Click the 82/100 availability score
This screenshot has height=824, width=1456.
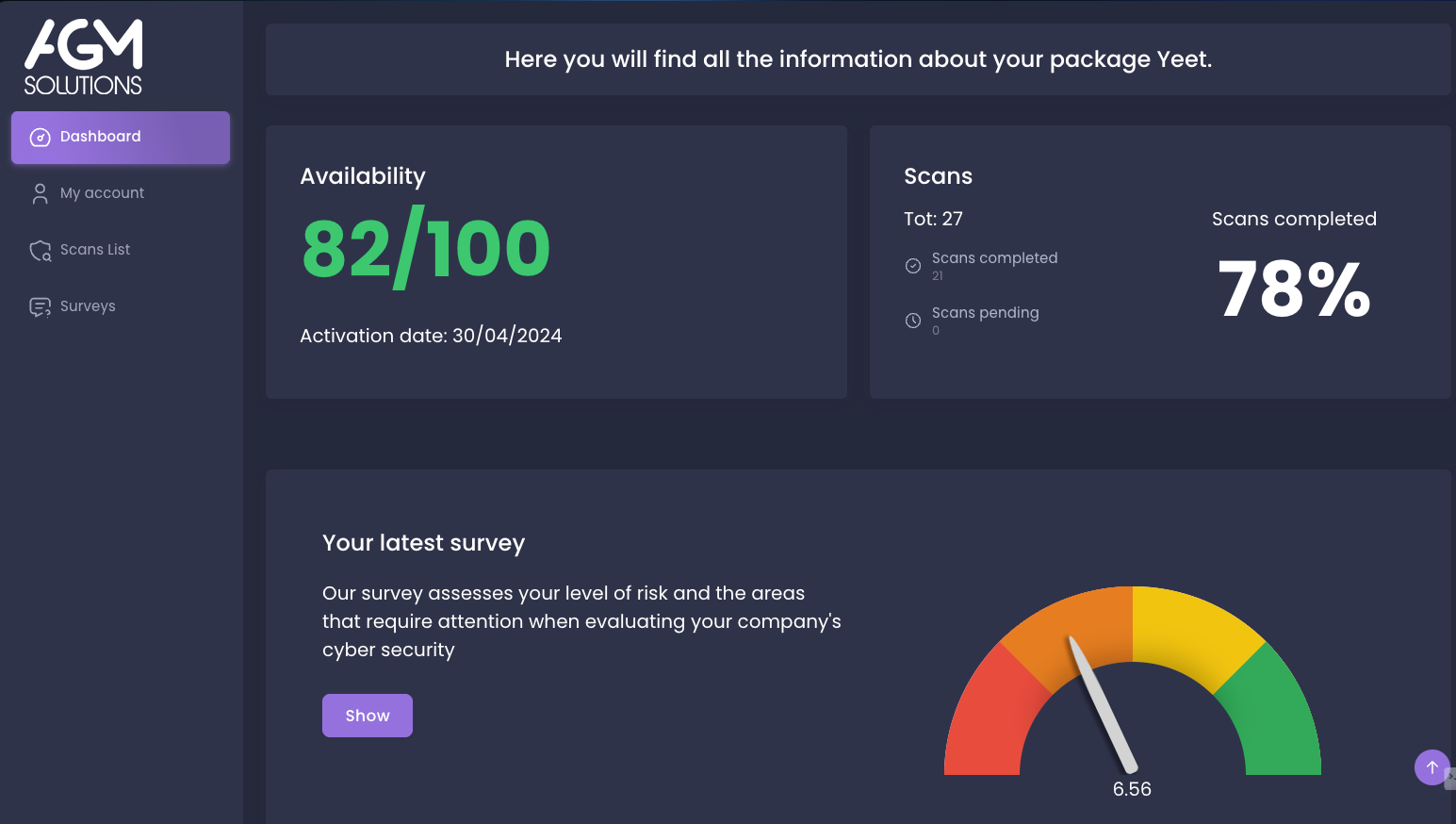(x=426, y=249)
